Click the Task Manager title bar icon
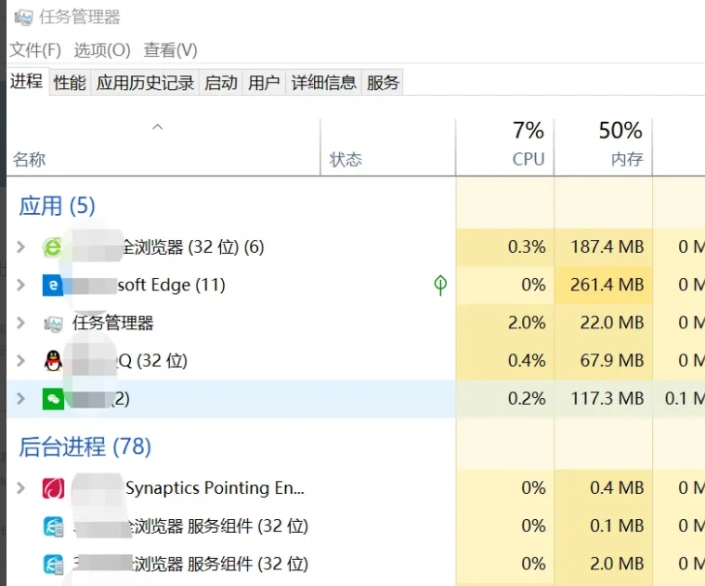705x586 pixels. (22, 16)
